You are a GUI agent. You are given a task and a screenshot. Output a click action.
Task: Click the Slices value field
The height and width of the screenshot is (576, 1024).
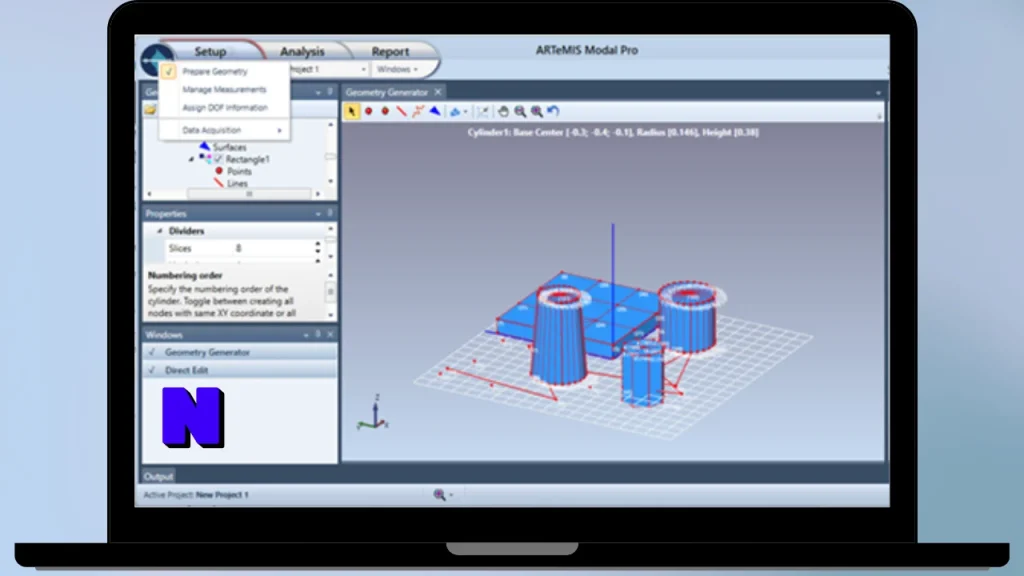coord(273,248)
